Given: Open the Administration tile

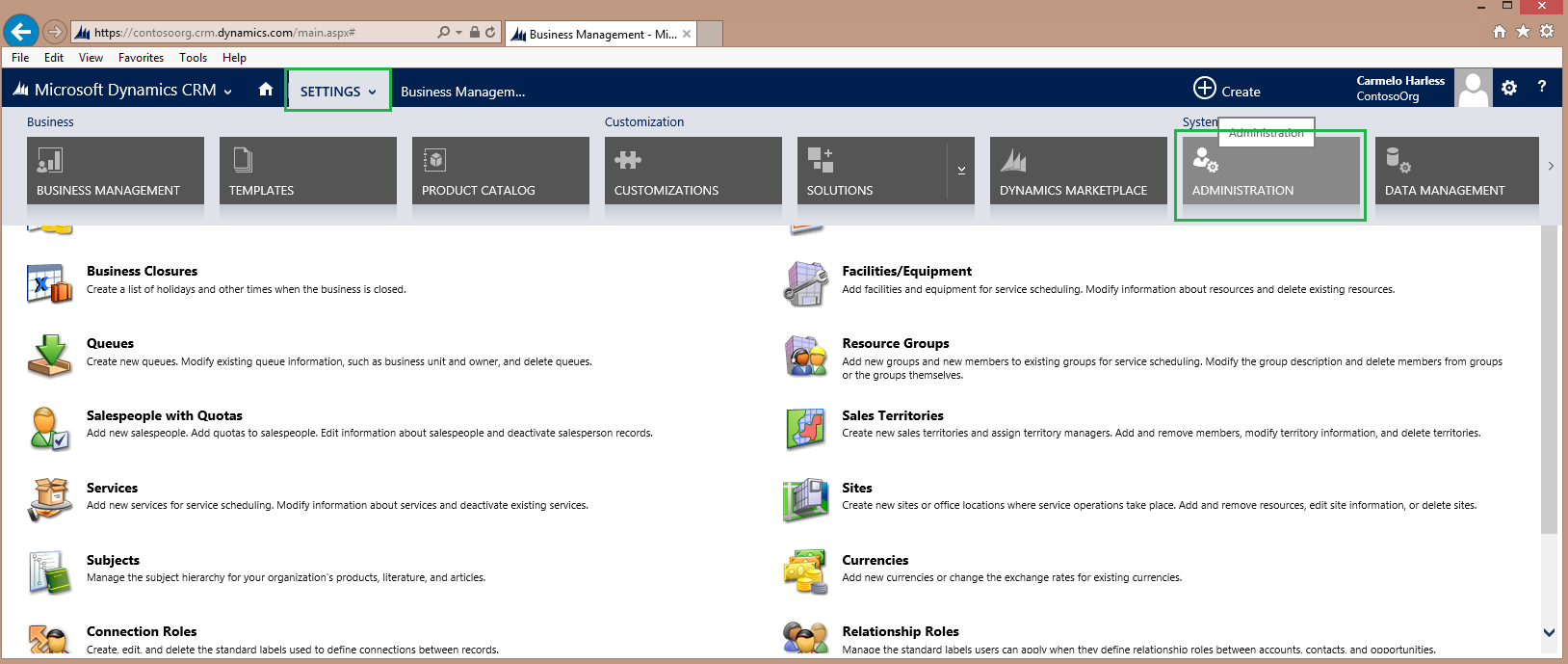Looking at the screenshot, I should point(1270,172).
